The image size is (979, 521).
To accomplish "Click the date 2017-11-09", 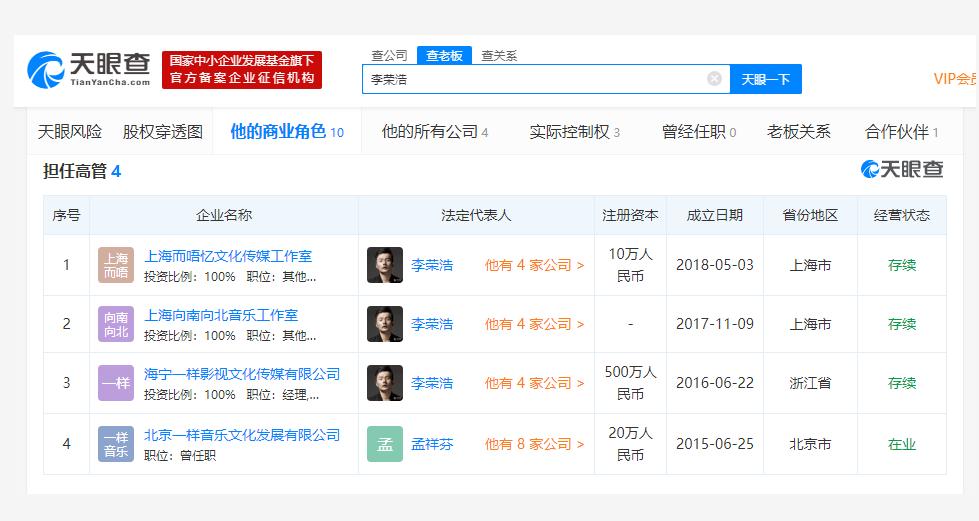I will click(x=715, y=324).
